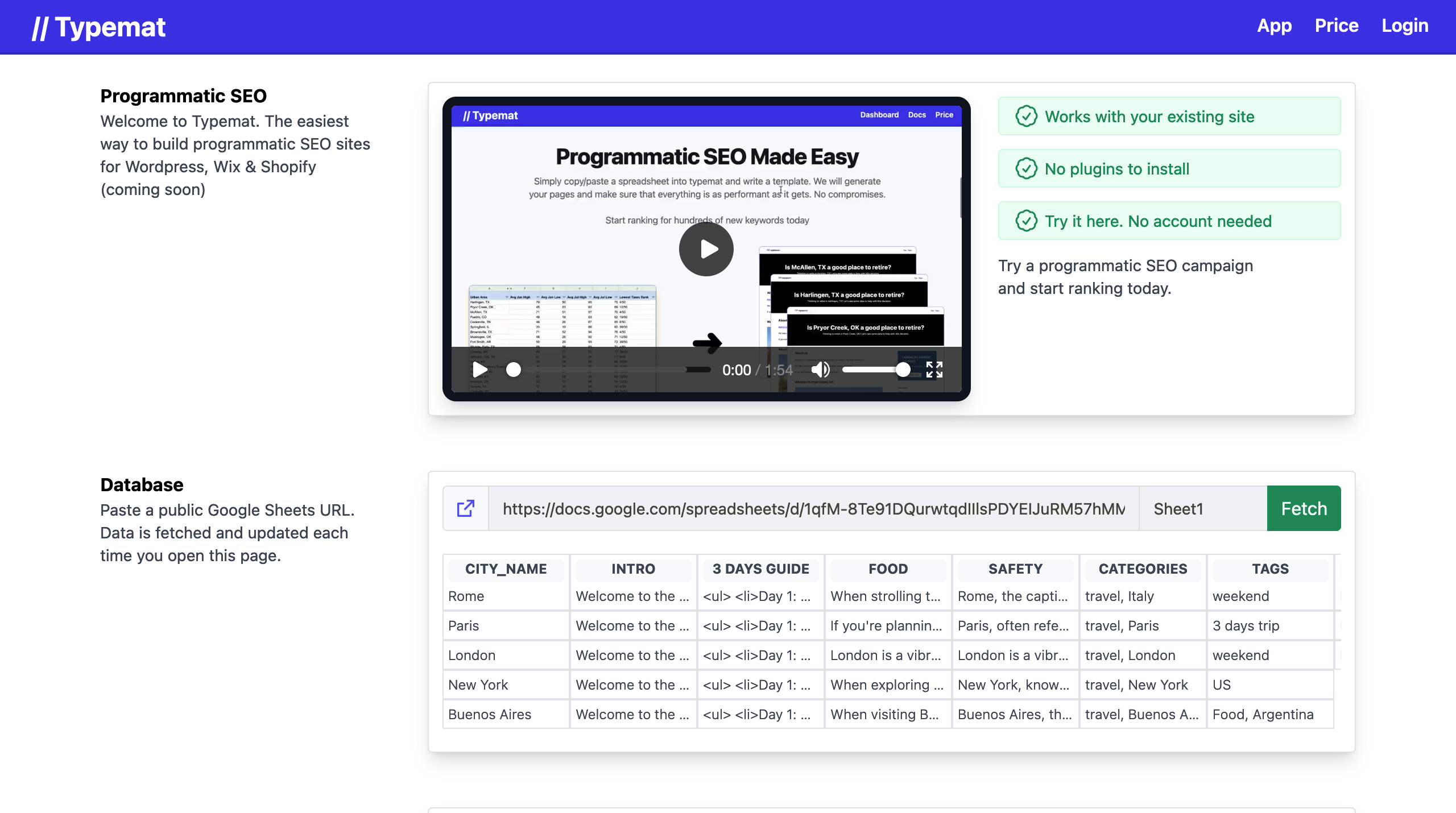This screenshot has height=813, width=1456.
Task: Click 'Try it here. No account needed' text
Action: pyautogui.click(x=1158, y=221)
